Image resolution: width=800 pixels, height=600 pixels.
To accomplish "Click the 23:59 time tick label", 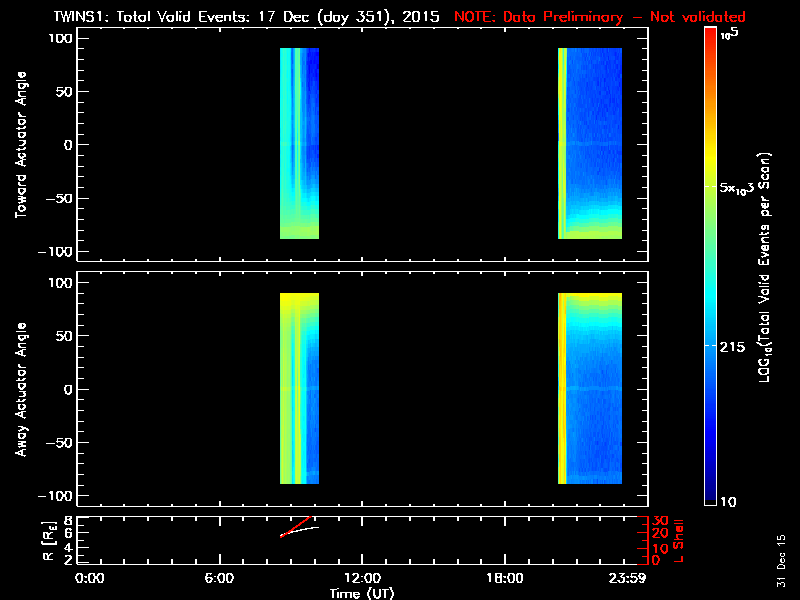I will pyautogui.click(x=630, y=578).
